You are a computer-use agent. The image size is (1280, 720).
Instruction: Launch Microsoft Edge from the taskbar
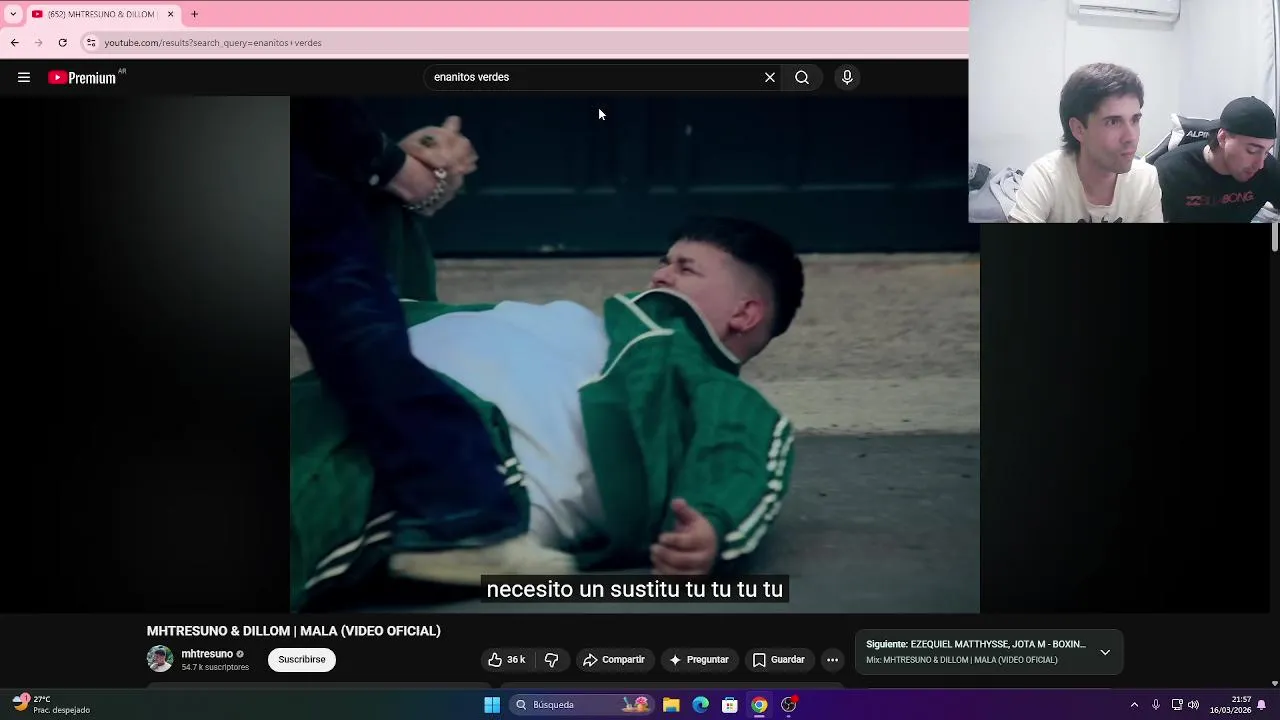coord(701,705)
